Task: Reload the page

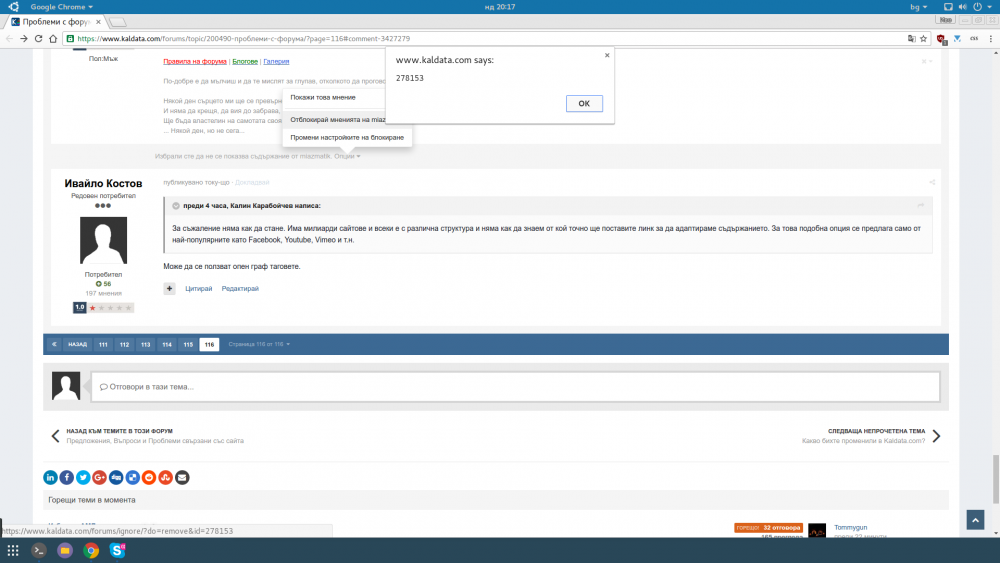Action: pyautogui.click(x=38, y=38)
